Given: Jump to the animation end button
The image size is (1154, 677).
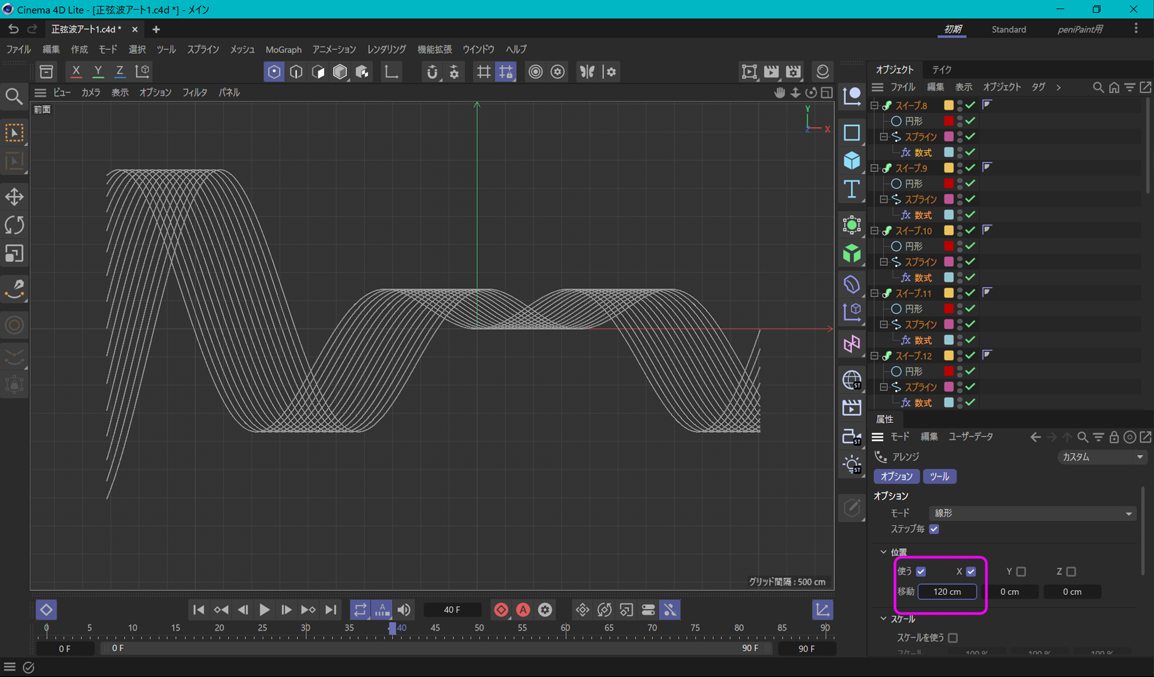Looking at the screenshot, I should tap(331, 610).
